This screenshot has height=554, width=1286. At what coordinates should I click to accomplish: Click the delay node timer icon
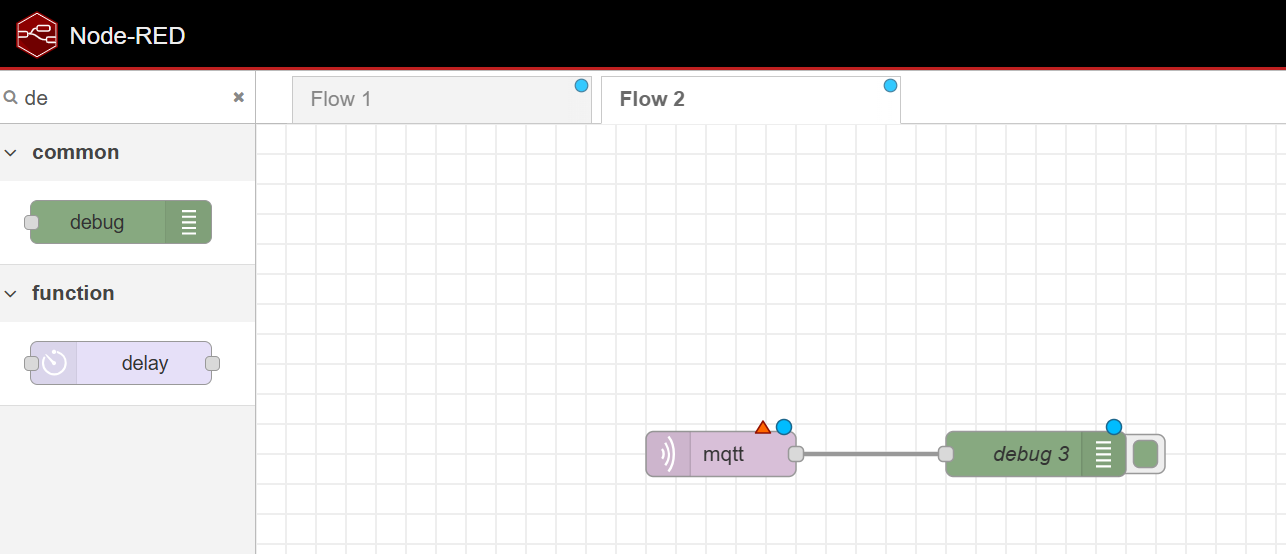pos(54,363)
